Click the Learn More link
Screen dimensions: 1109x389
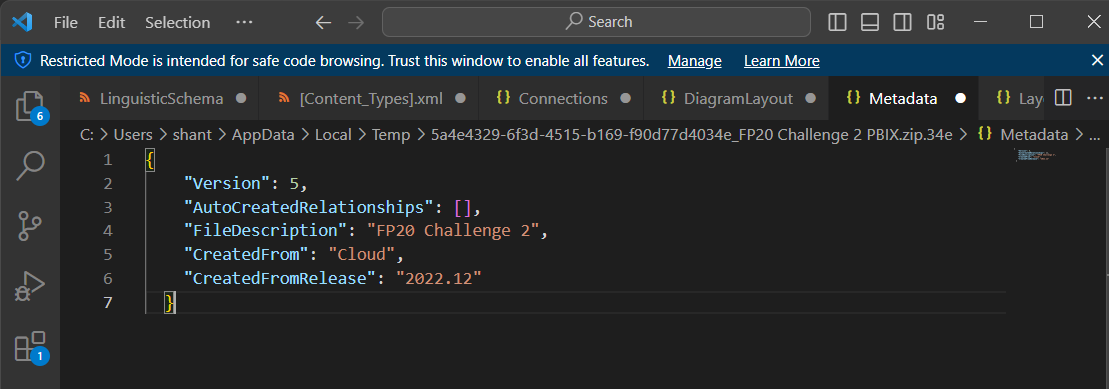782,61
